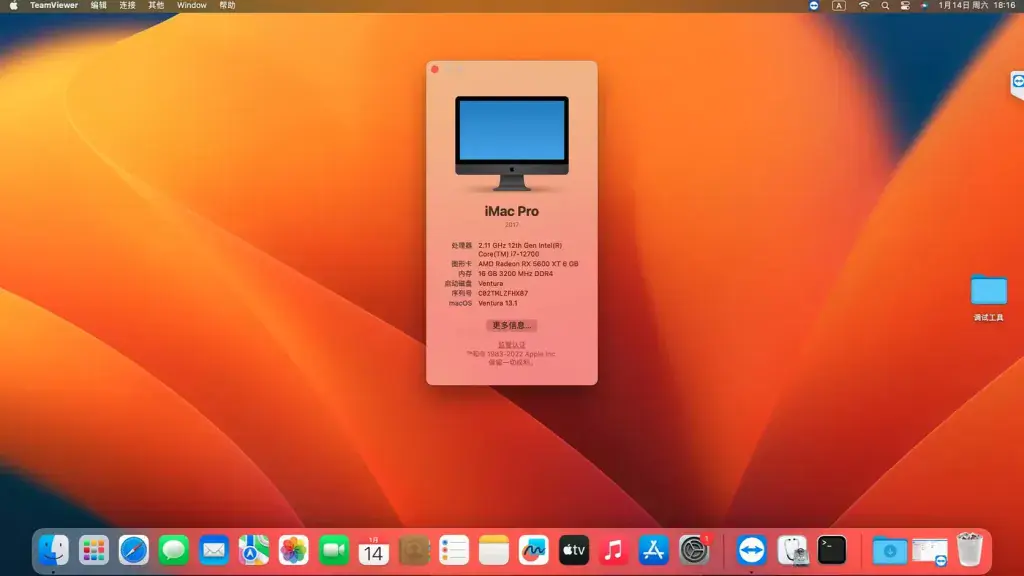Click 16 GB 3200 MHz DDR4 text
1024x576 pixels.
[x=515, y=274]
